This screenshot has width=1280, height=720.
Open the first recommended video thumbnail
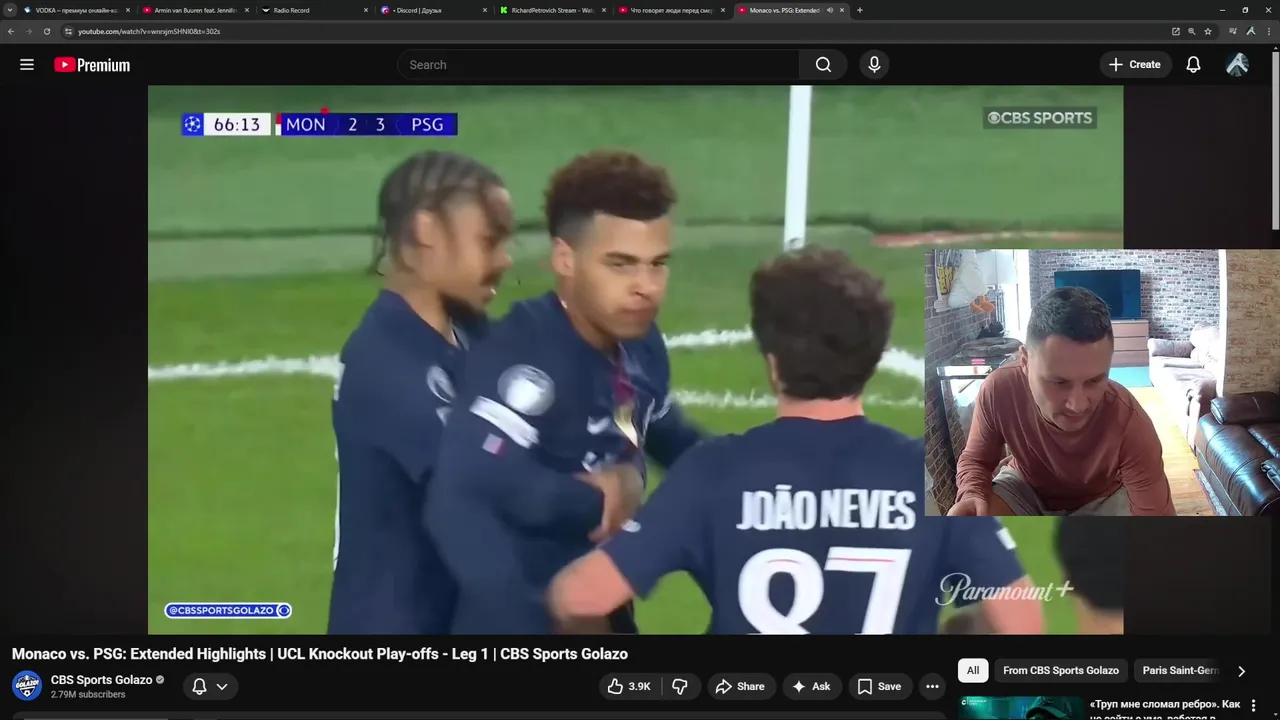point(1021,708)
